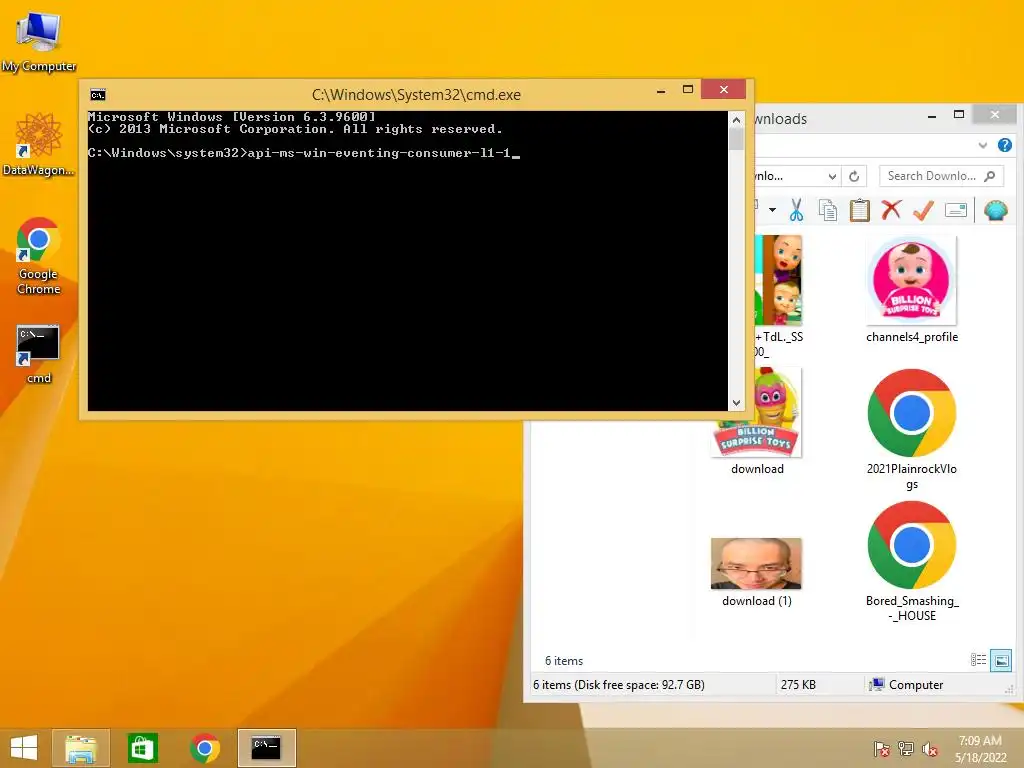Click the Copy icon in Downloads toolbar
This screenshot has width=1024, height=768.
coord(827,210)
